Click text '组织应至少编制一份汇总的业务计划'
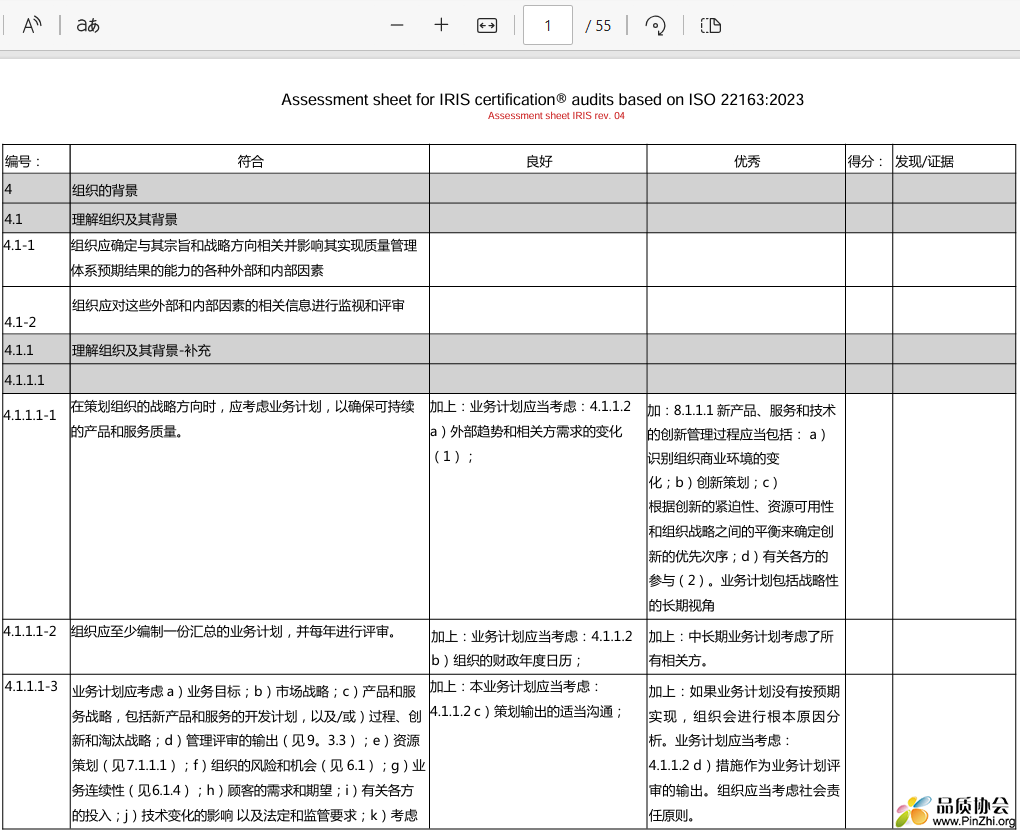This screenshot has width=1020, height=833. click(x=177, y=631)
